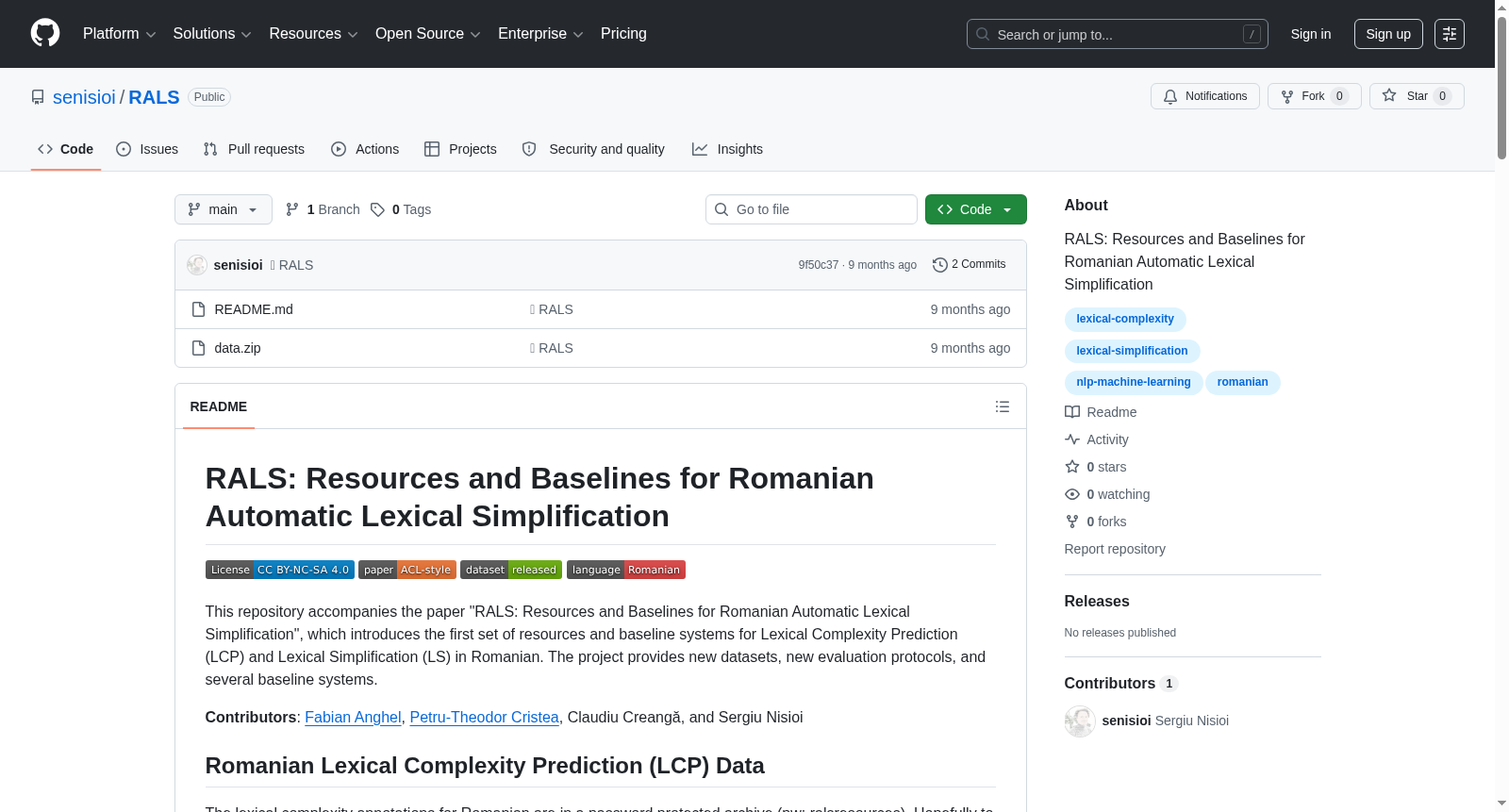Click the paper ACL-style badge

click(407, 570)
